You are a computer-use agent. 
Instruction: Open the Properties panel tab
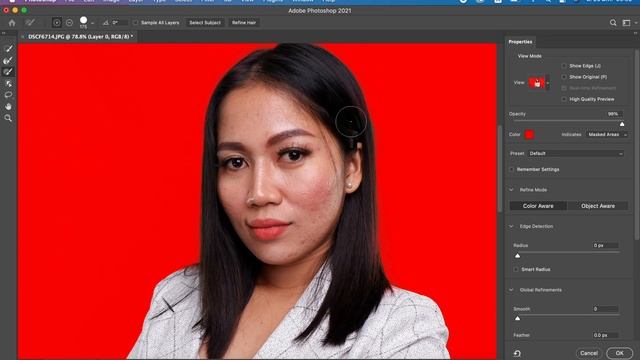point(520,42)
